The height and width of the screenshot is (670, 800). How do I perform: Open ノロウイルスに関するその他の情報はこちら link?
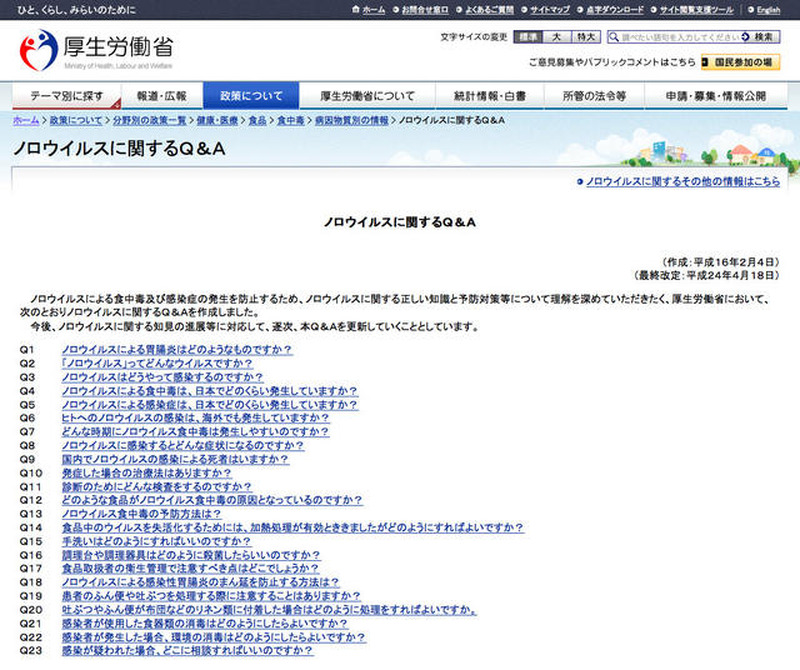(x=682, y=182)
